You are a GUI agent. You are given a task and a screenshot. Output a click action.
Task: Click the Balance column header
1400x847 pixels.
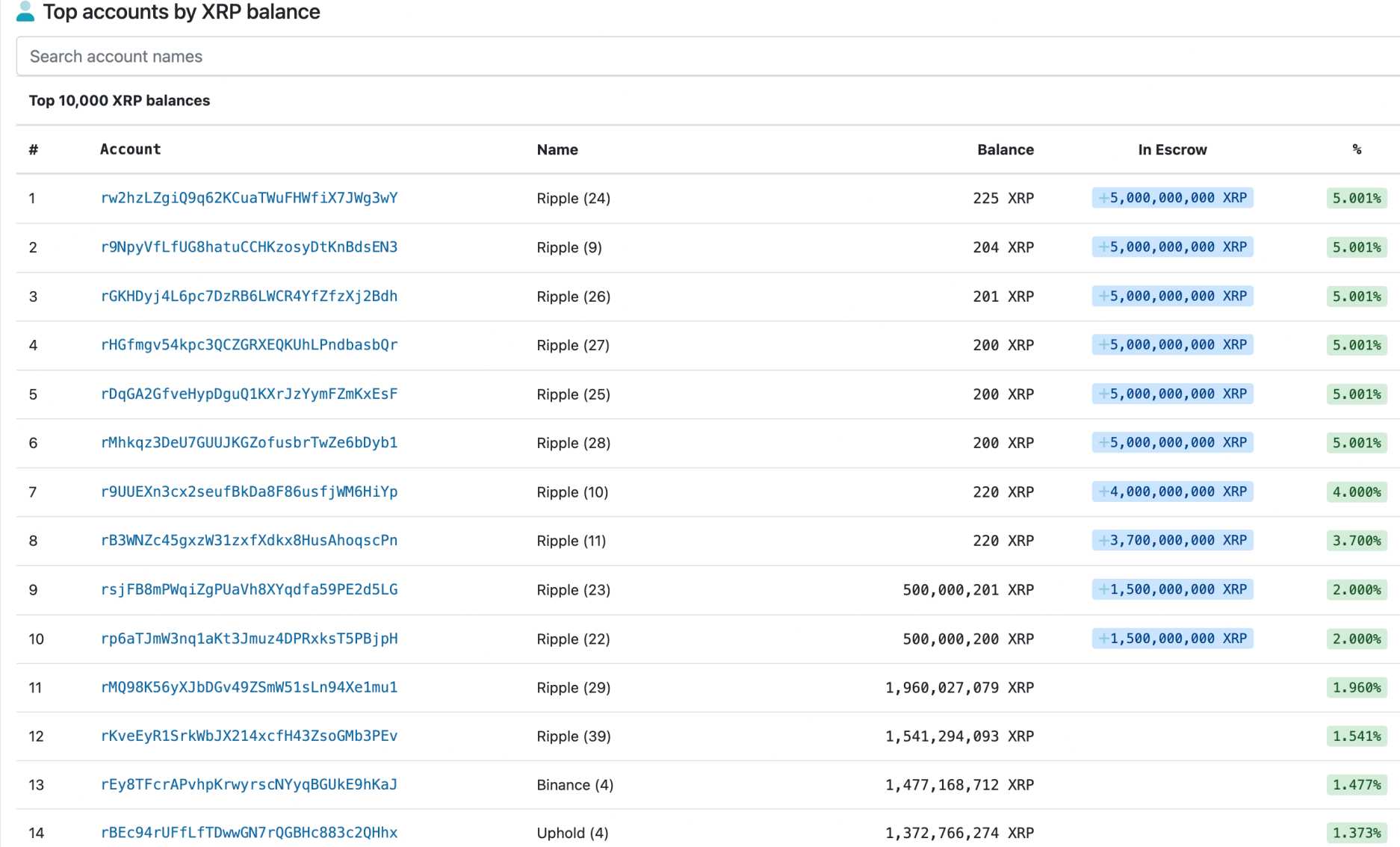[x=1006, y=149]
